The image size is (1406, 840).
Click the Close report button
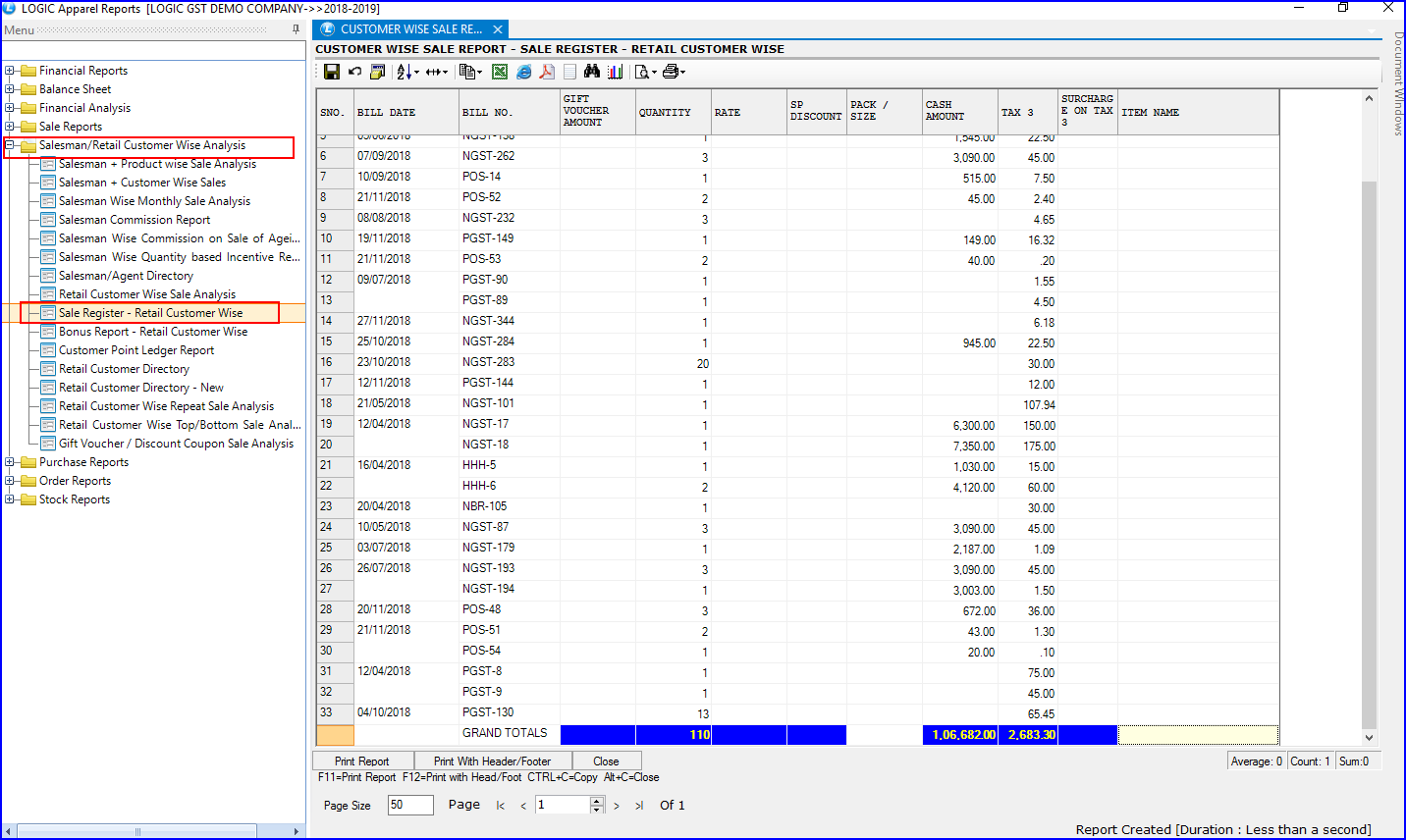coord(606,761)
